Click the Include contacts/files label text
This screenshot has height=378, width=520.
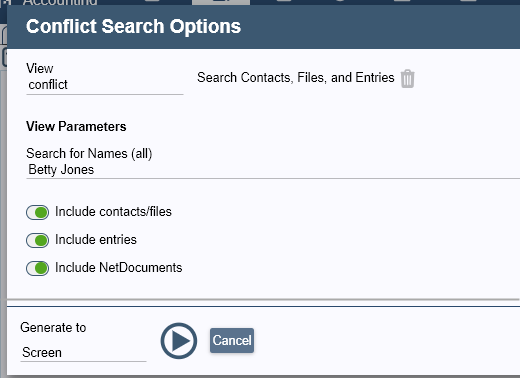[113, 212]
